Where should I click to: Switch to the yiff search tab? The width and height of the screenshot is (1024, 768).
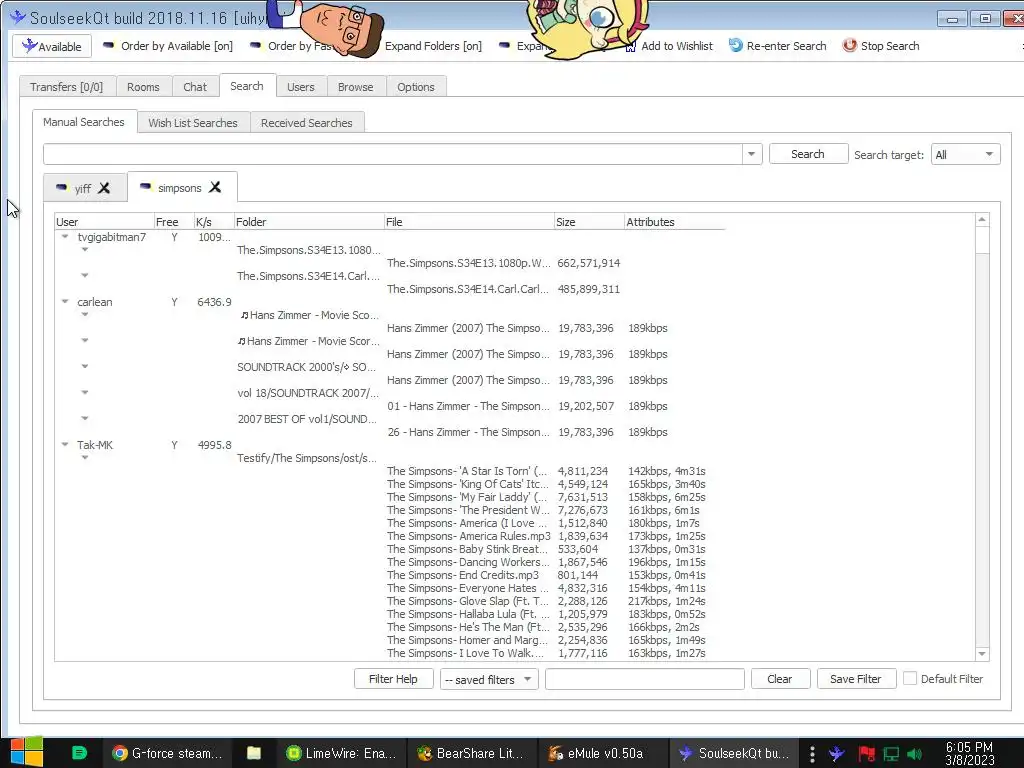click(82, 188)
